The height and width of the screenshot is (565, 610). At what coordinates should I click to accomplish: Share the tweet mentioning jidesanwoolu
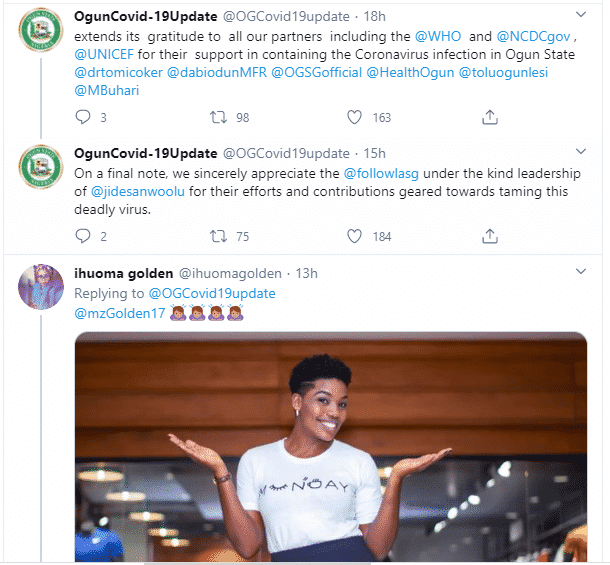pyautogui.click(x=490, y=237)
